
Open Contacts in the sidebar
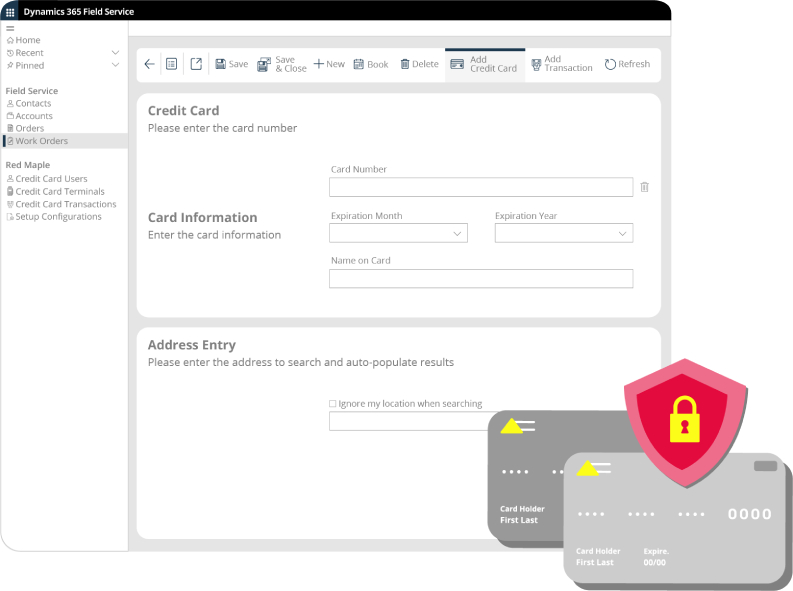point(33,104)
